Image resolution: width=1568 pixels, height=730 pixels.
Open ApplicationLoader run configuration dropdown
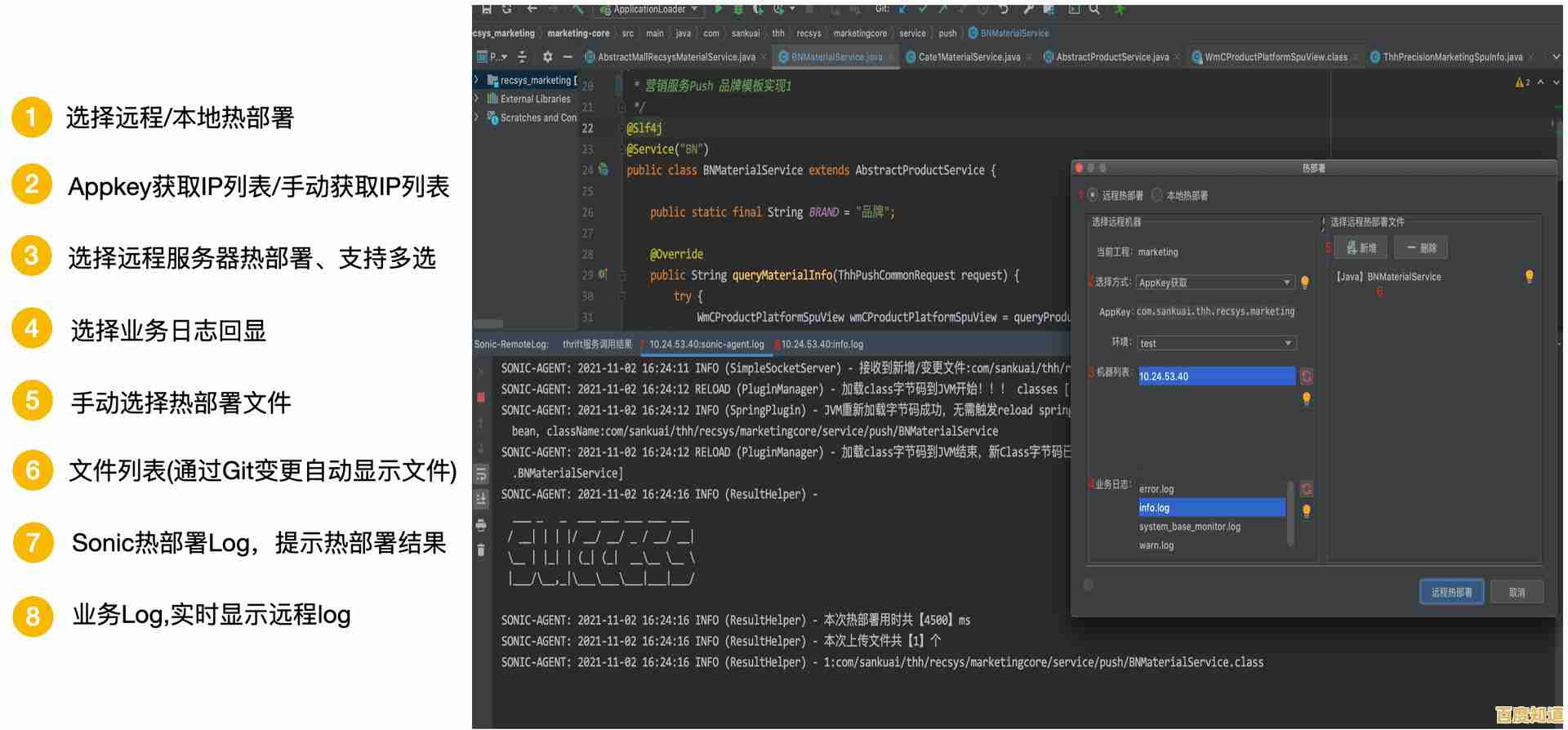[649, 9]
